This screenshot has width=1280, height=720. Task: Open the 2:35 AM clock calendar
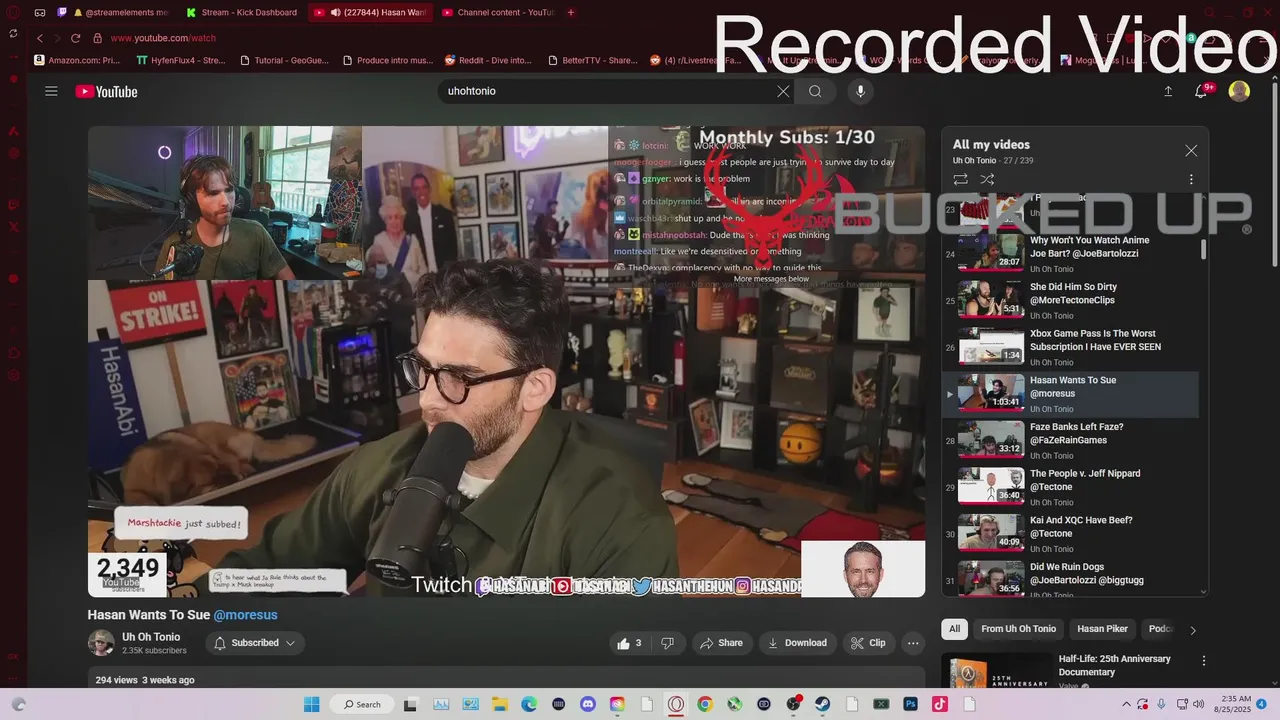click(1233, 704)
